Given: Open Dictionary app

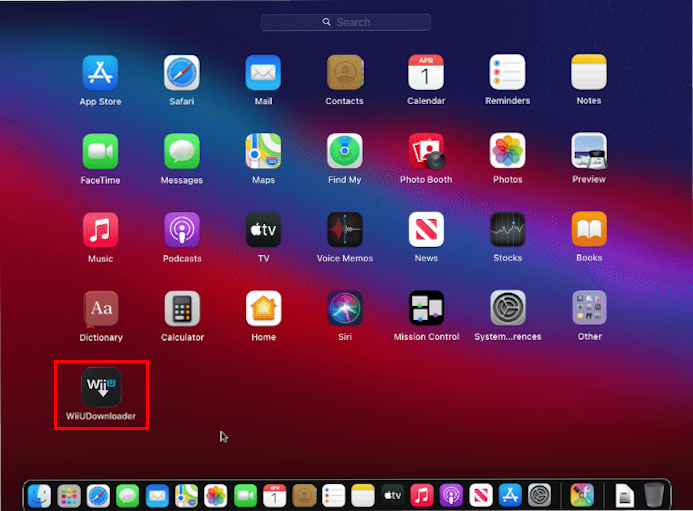Looking at the screenshot, I should [100, 309].
